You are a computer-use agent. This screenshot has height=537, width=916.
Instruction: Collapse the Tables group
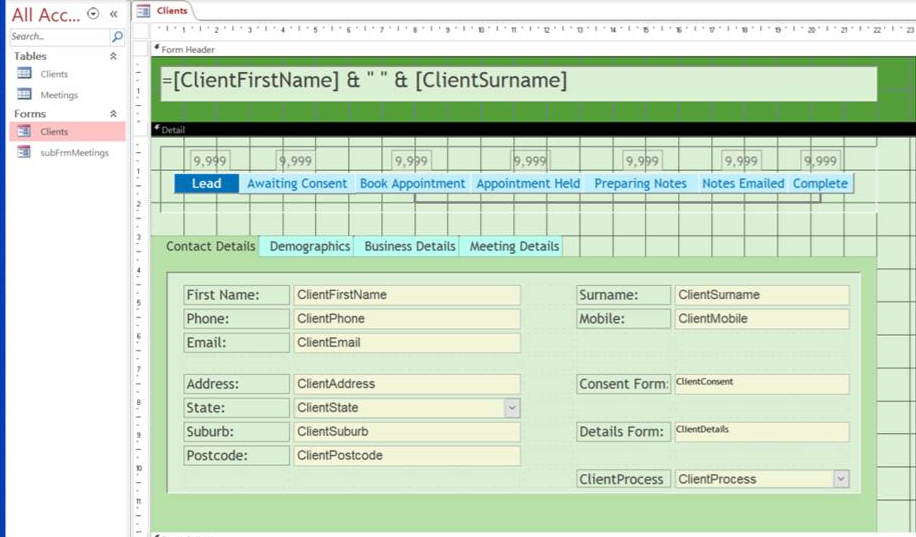click(x=113, y=56)
